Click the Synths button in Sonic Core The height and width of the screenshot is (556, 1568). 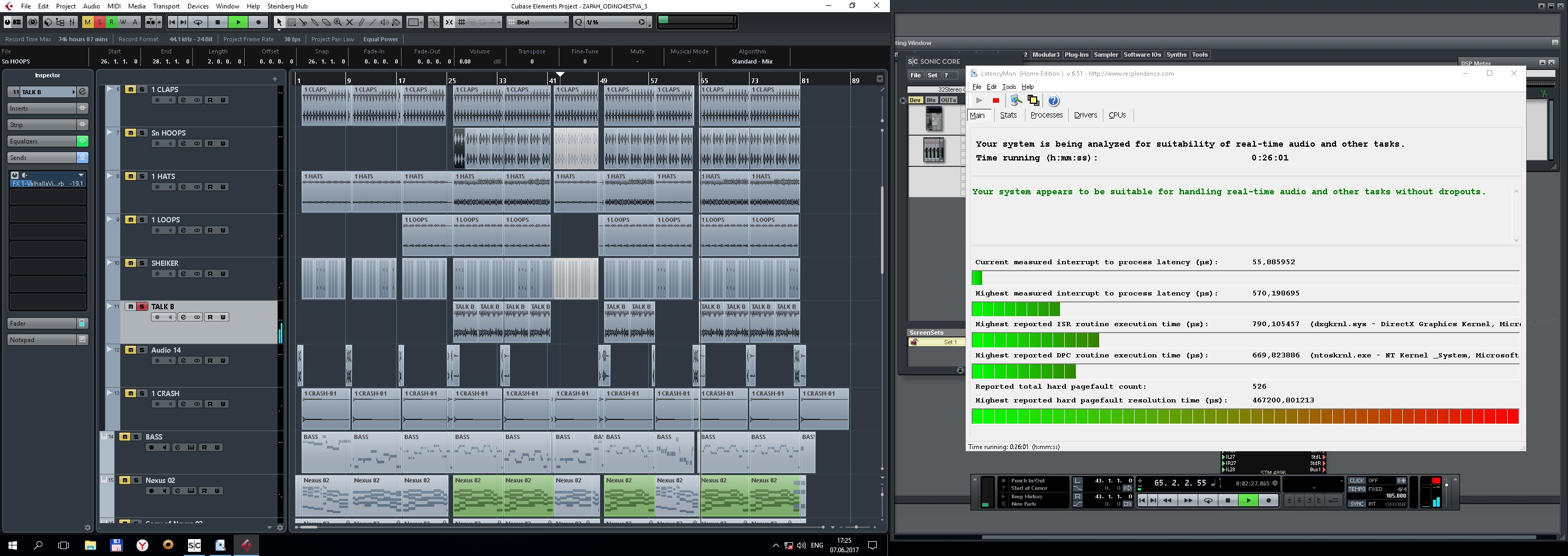1176,55
